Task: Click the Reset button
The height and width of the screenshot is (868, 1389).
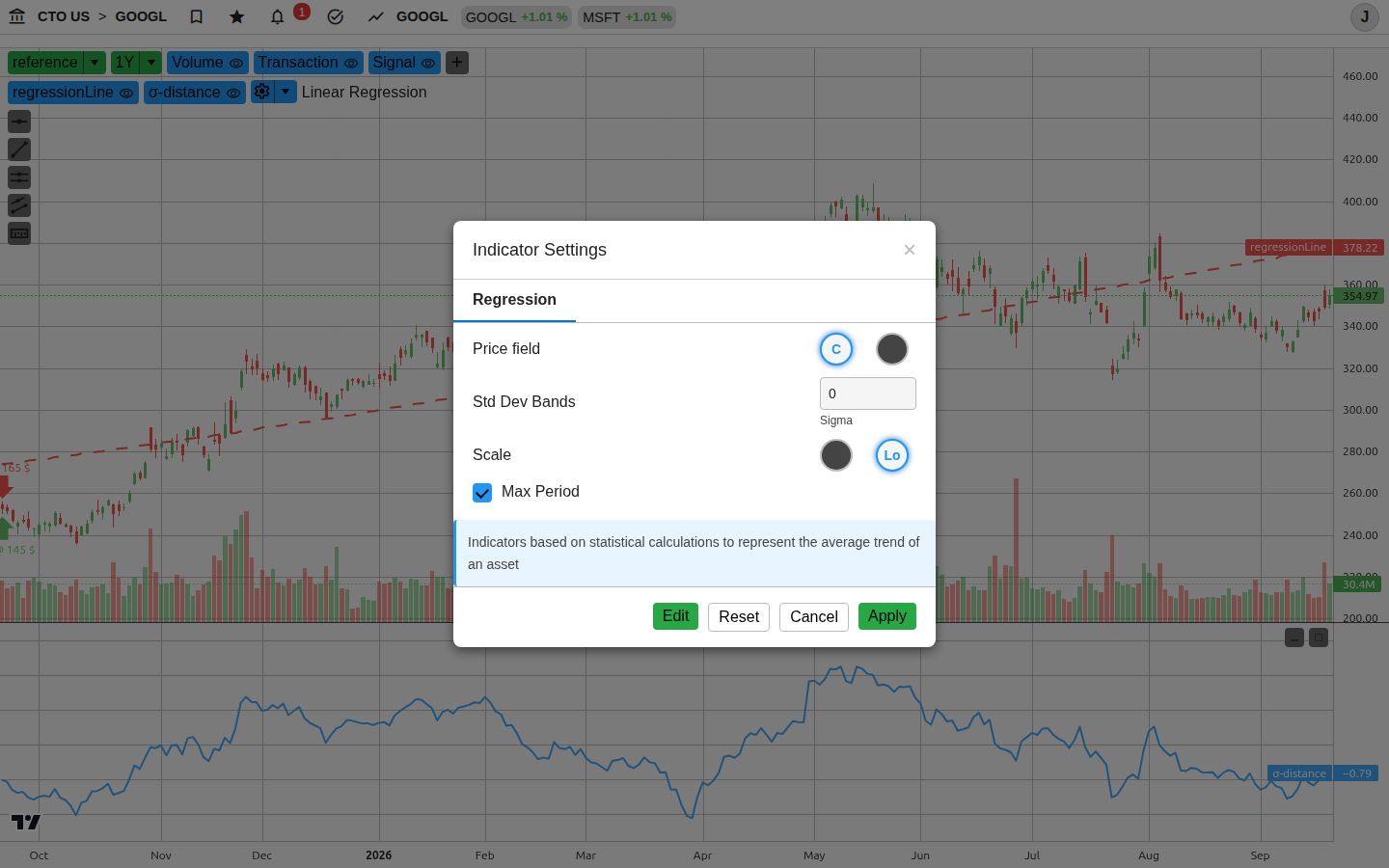Action: 739,617
